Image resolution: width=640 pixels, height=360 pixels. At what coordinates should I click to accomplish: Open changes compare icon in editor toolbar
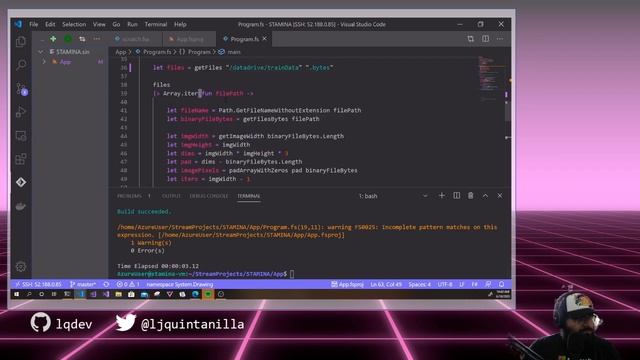pyautogui.click(x=471, y=39)
